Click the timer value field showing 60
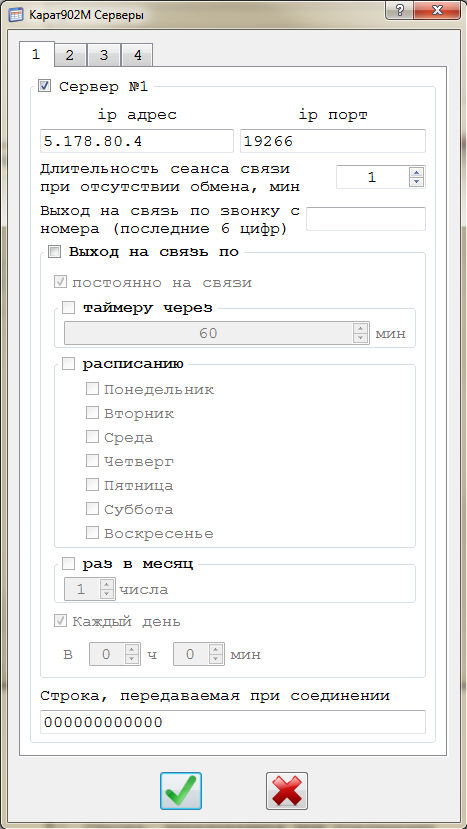Screen dimensions: 467x829 [x=208, y=333]
